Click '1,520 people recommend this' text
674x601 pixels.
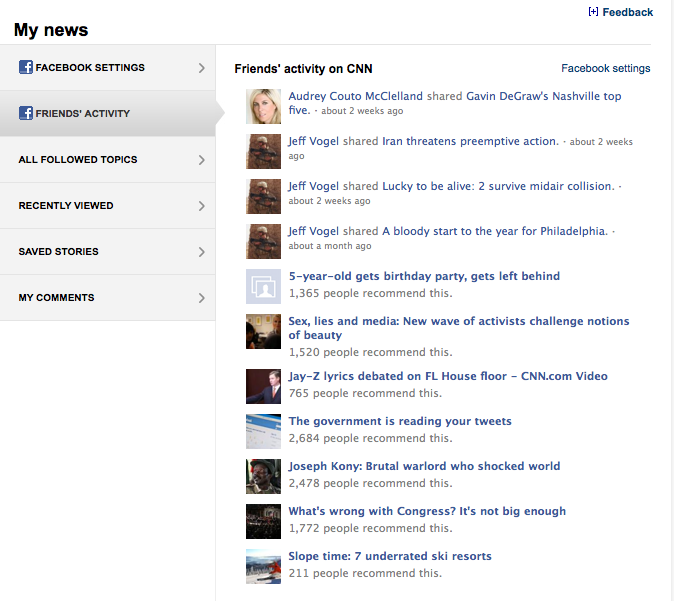click(x=371, y=352)
